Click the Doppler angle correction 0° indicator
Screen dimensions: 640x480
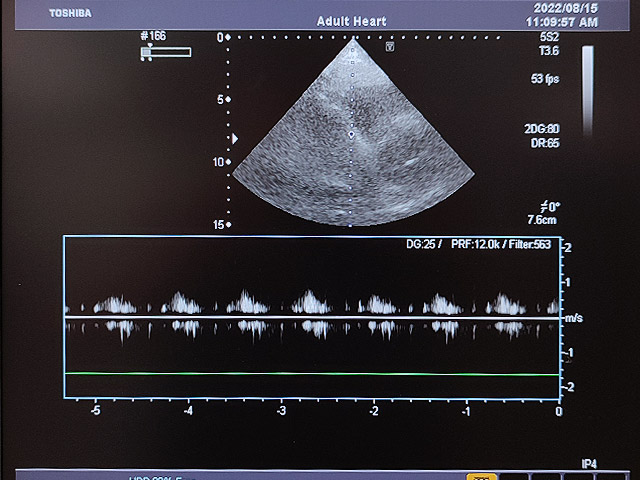[549, 205]
